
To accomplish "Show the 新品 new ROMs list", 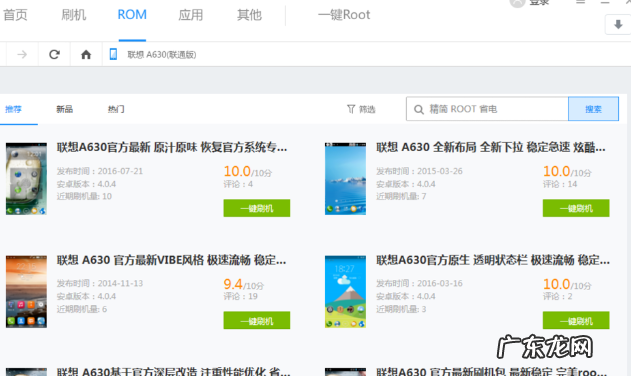I will coord(64,109).
